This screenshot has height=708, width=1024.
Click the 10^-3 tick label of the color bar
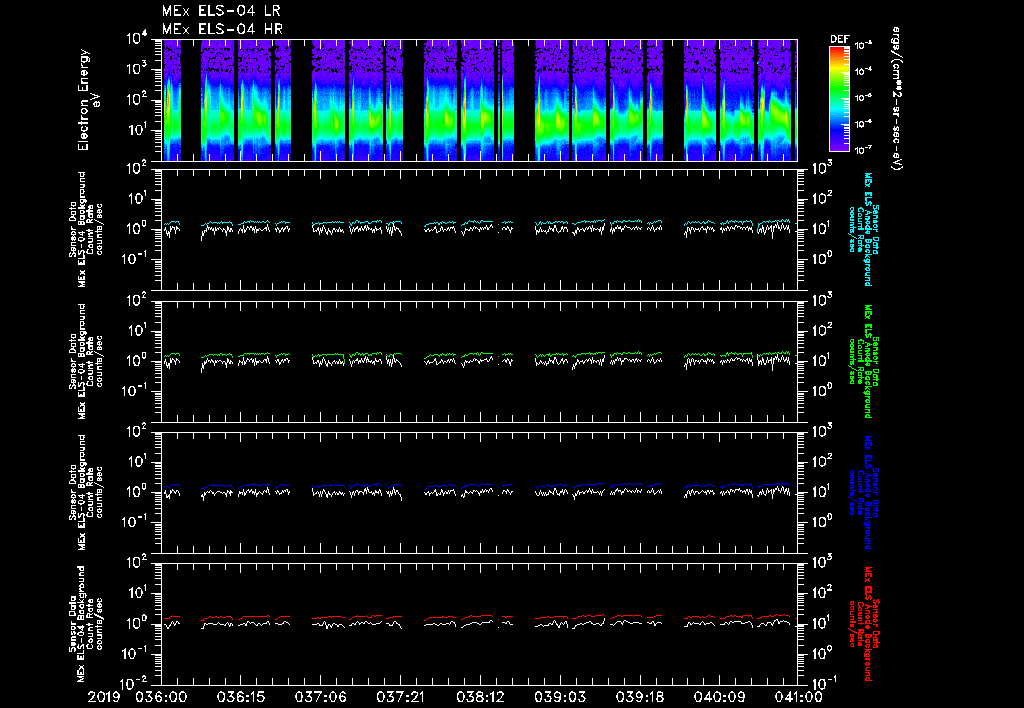pyautogui.click(x=864, y=45)
